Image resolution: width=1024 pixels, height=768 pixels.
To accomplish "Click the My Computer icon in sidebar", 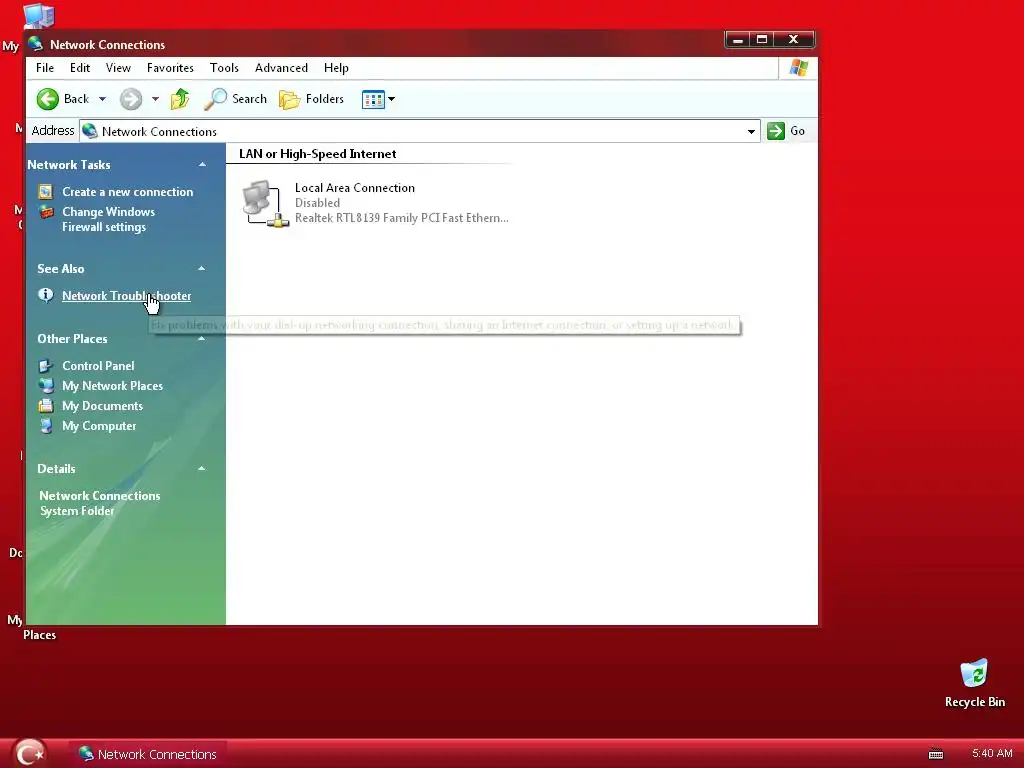I will 46,426.
